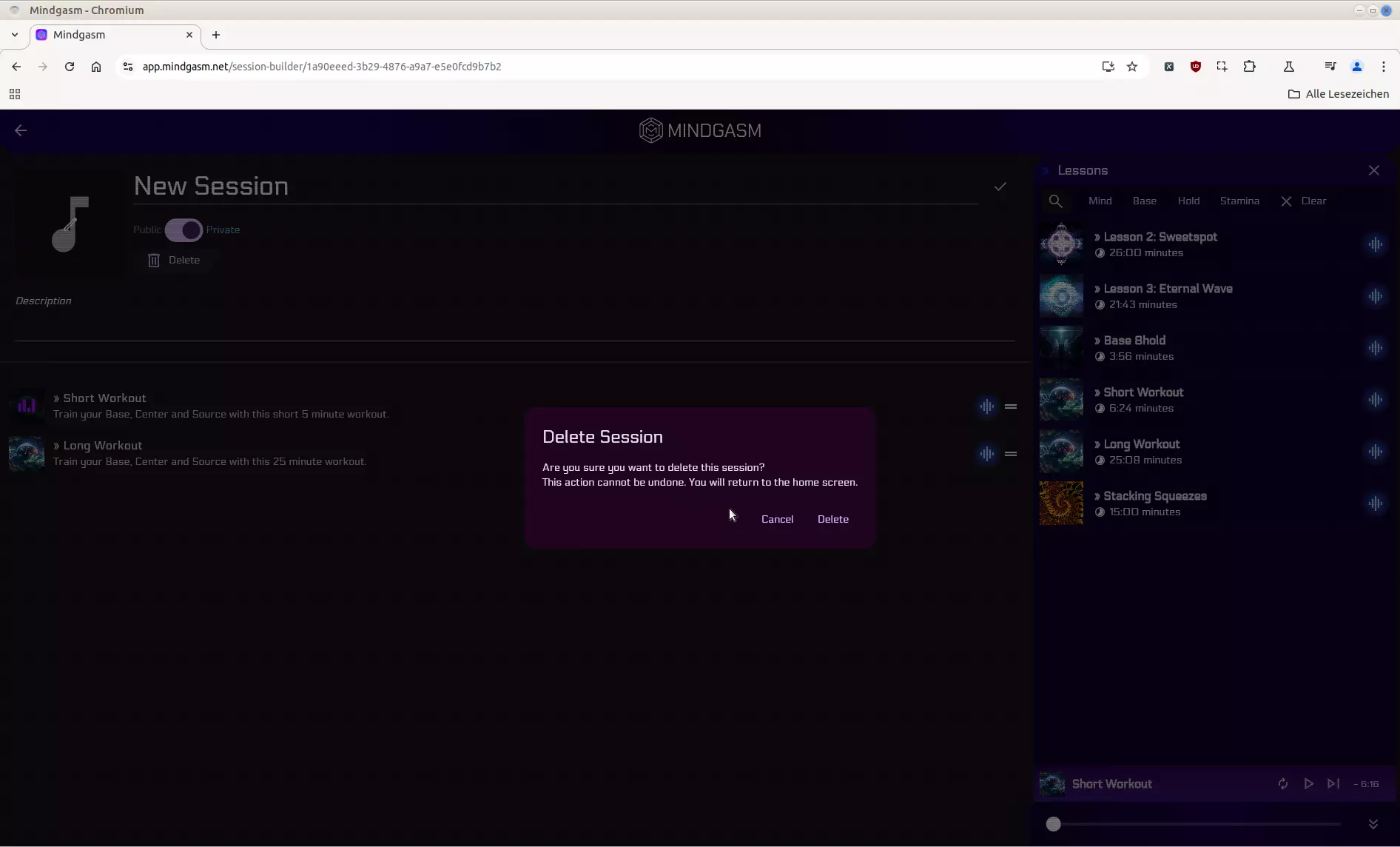Filter lessons by Mind
Screen dimensions: 1400x847
point(1100,201)
